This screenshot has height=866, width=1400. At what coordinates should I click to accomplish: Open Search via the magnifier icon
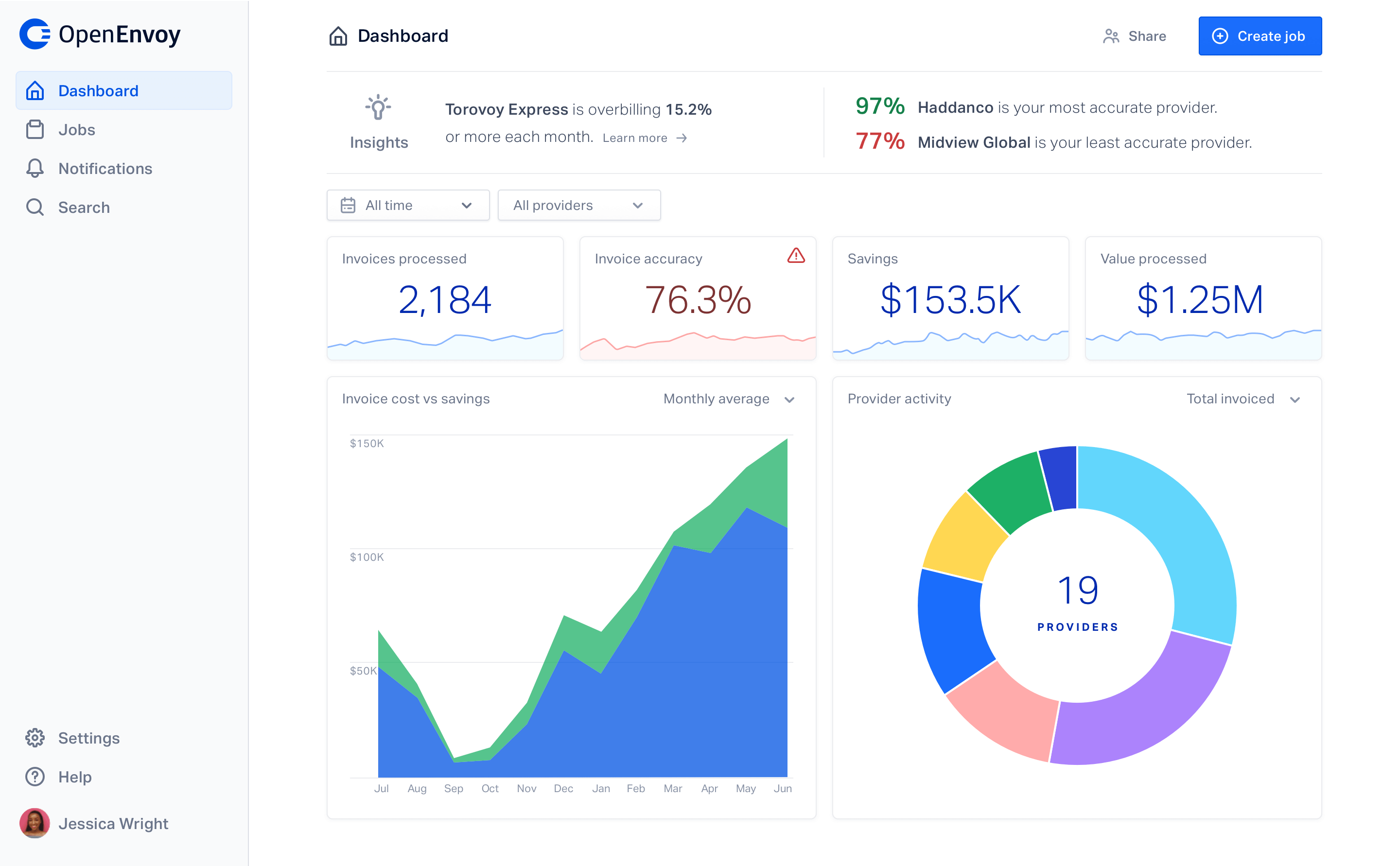[35, 207]
